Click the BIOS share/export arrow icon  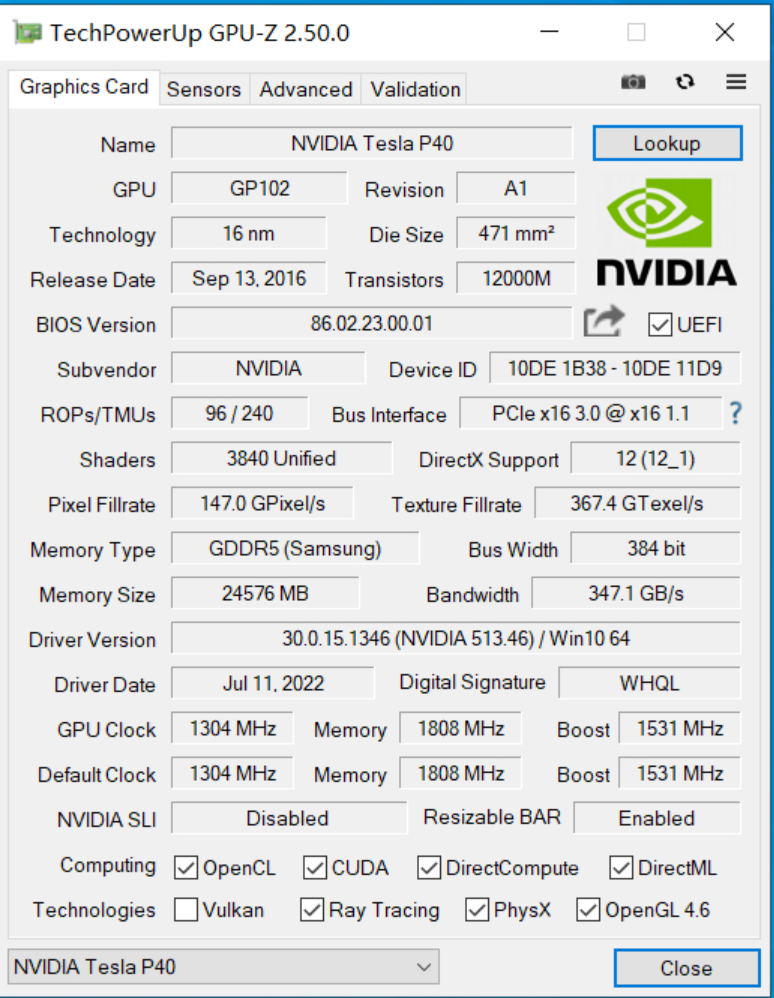click(604, 322)
